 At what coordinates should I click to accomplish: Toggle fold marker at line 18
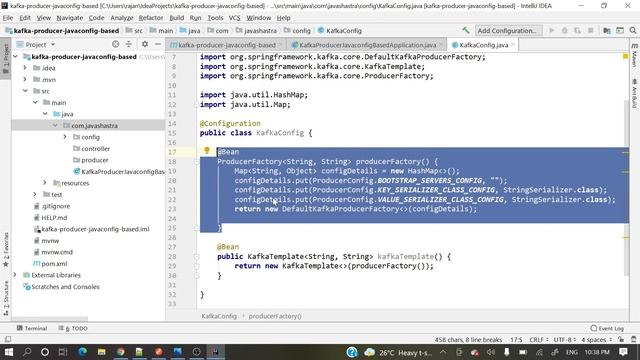pyautogui.click(x=196, y=162)
